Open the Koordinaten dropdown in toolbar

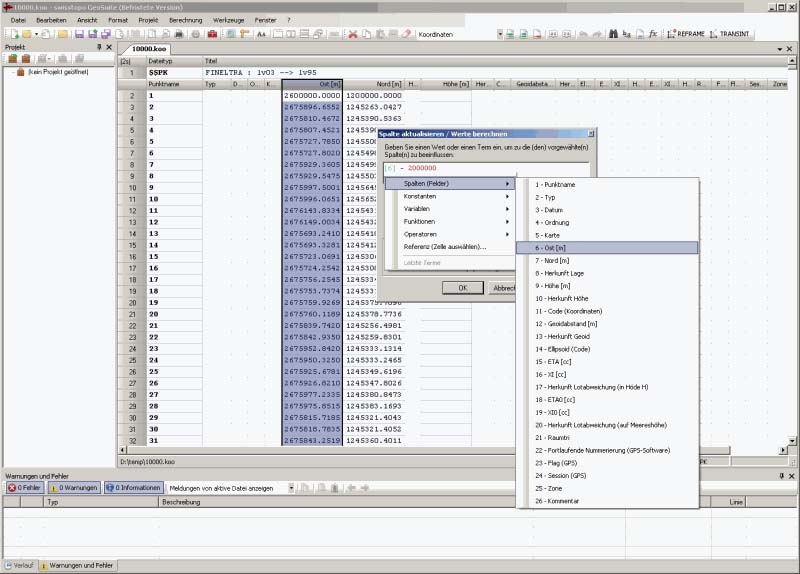tap(500, 34)
